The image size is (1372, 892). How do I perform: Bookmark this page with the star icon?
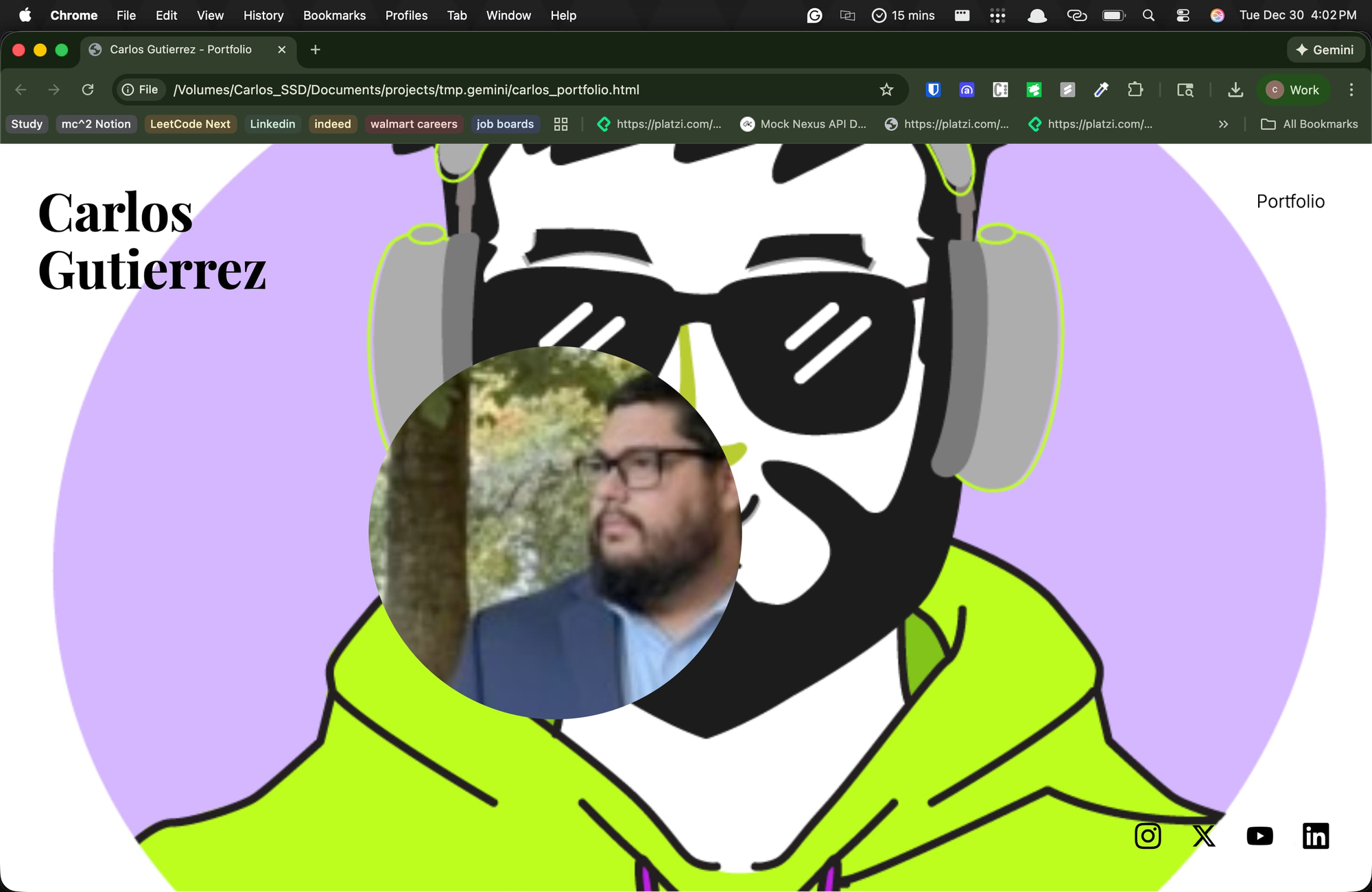coord(886,90)
